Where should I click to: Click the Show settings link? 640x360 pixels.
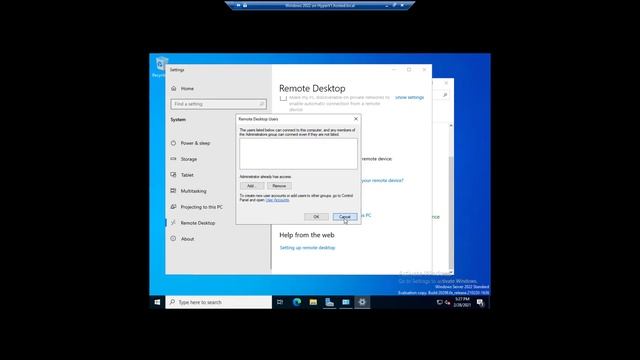point(409,98)
